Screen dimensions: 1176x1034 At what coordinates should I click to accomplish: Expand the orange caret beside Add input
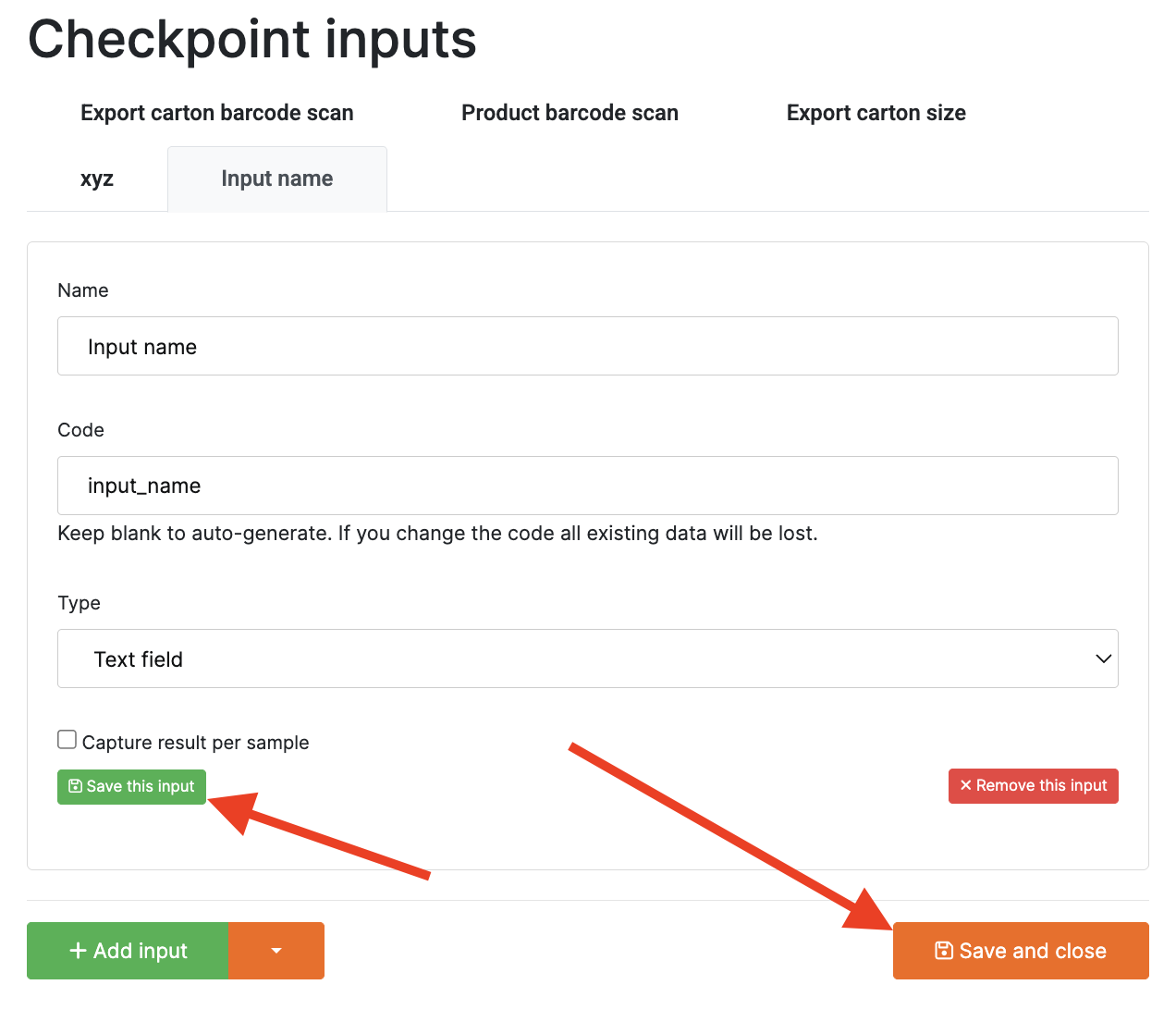276,951
